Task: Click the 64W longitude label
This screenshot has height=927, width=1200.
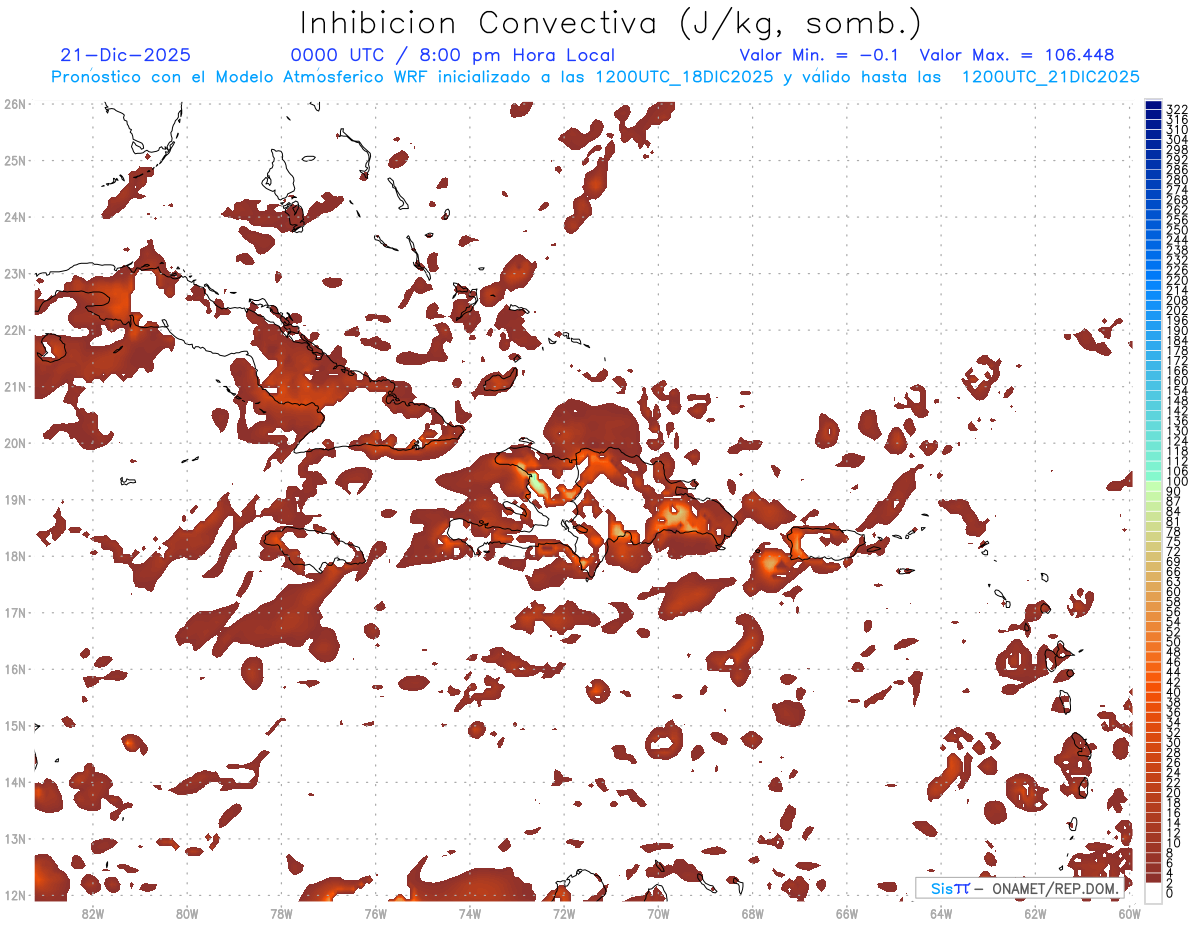Action: point(941,913)
